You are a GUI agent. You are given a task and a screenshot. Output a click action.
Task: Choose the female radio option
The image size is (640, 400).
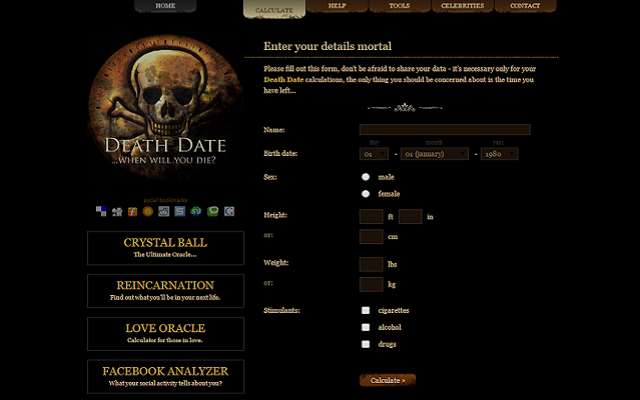(x=366, y=194)
